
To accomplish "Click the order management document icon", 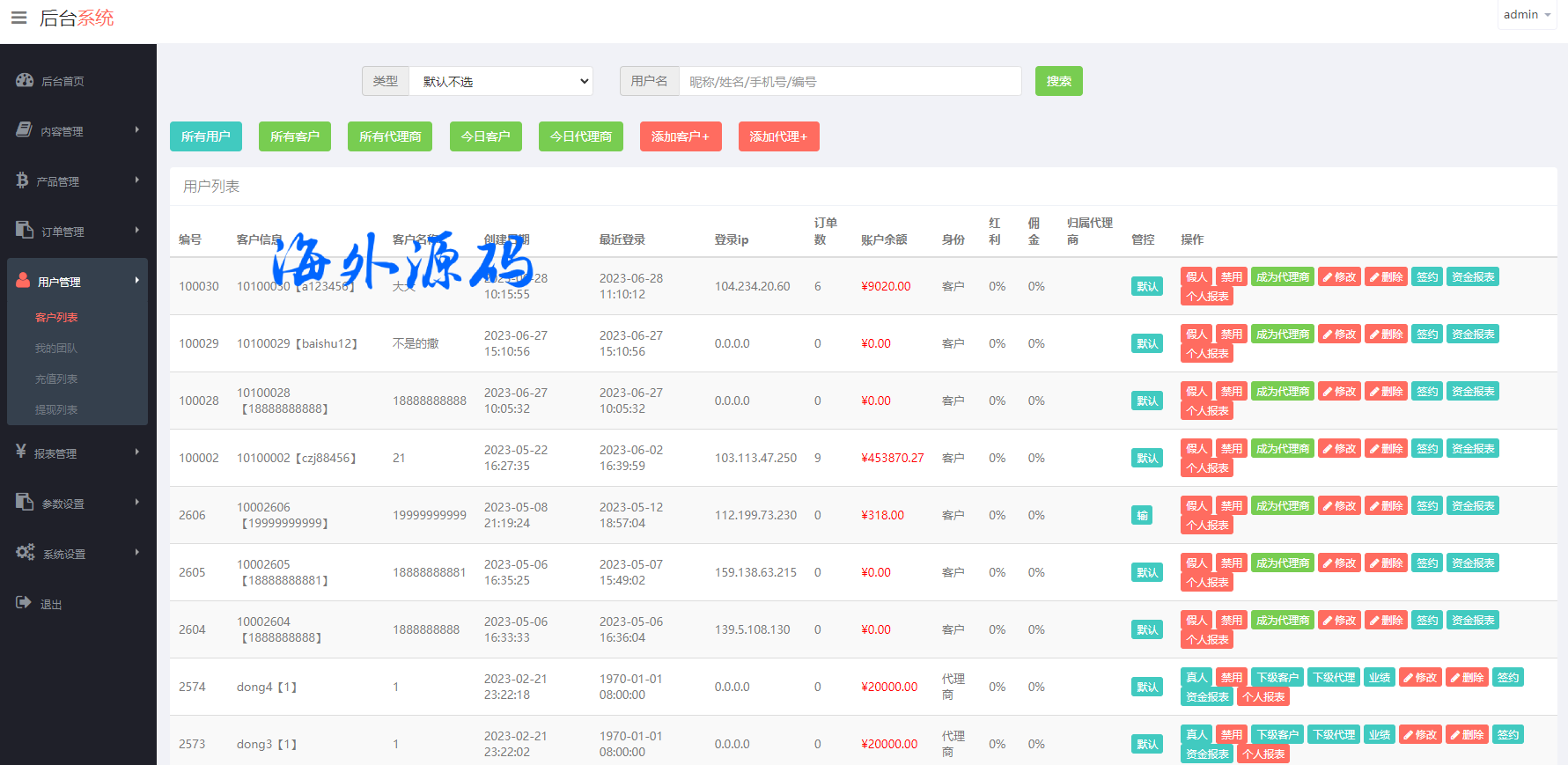I will click(25, 231).
